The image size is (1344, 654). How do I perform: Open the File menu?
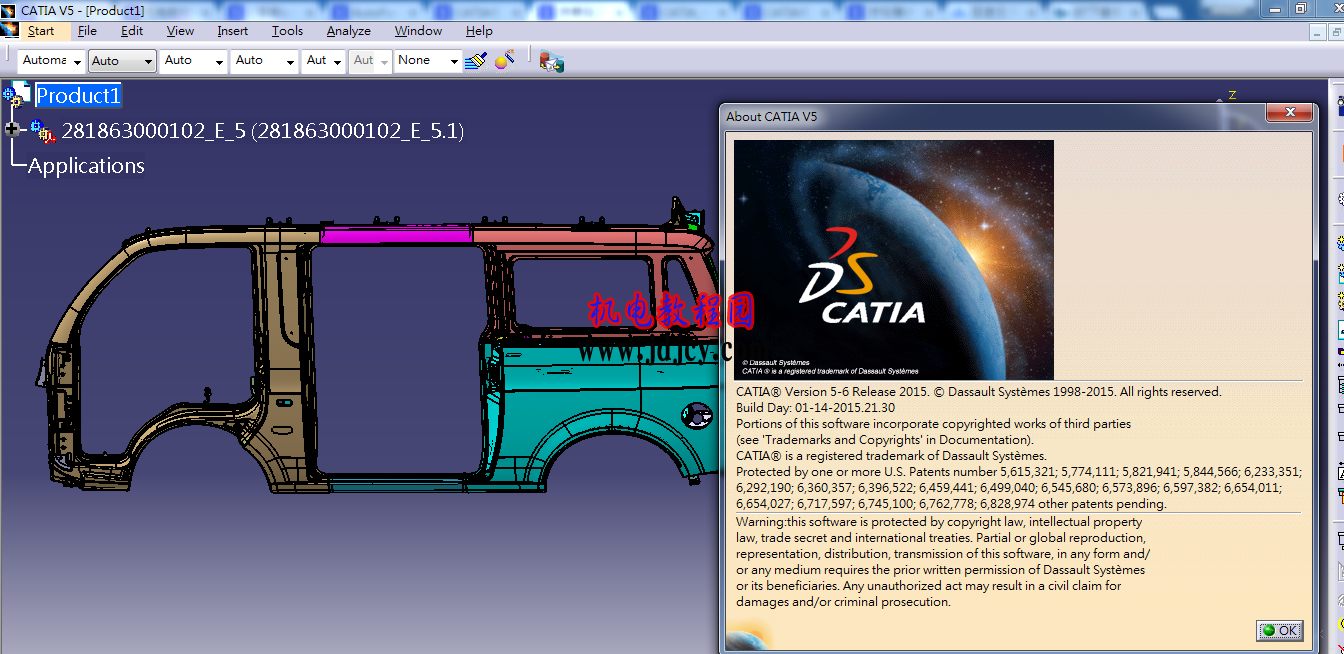click(x=87, y=31)
